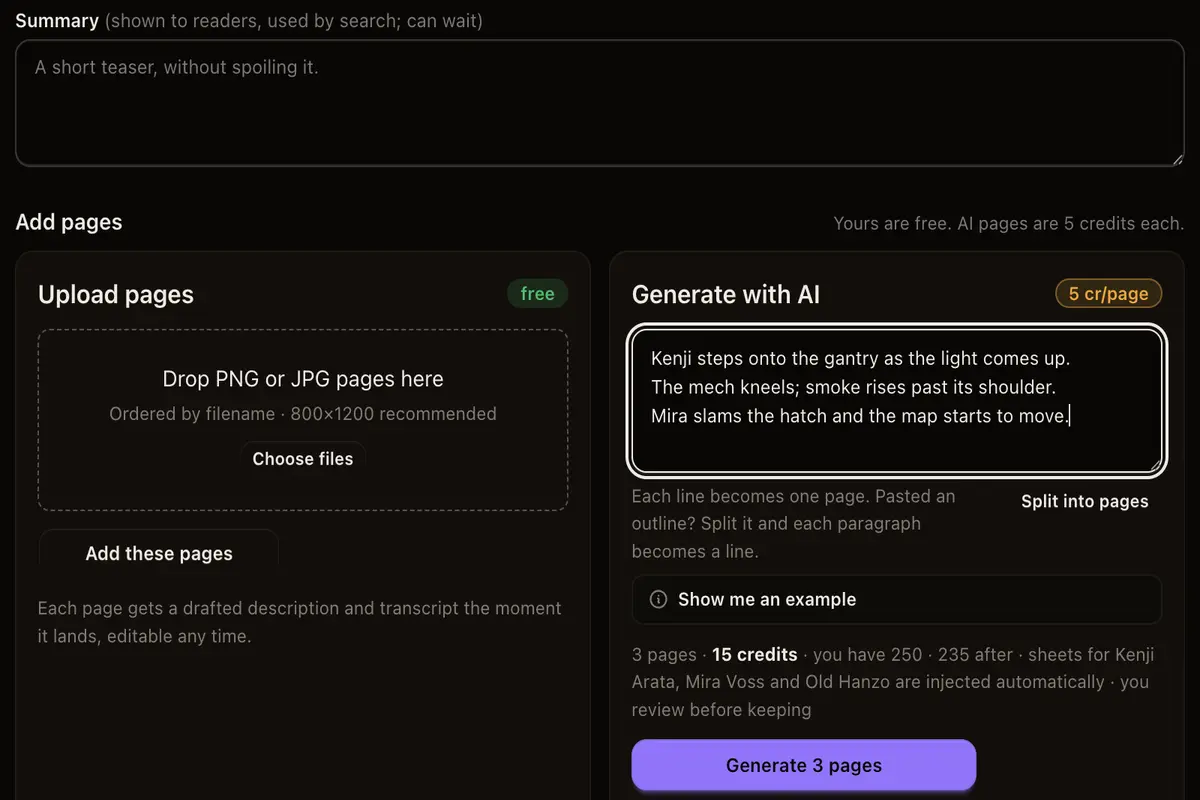The height and width of the screenshot is (800, 1200).
Task: Click the 5 cr/page badge
Action: point(1108,294)
